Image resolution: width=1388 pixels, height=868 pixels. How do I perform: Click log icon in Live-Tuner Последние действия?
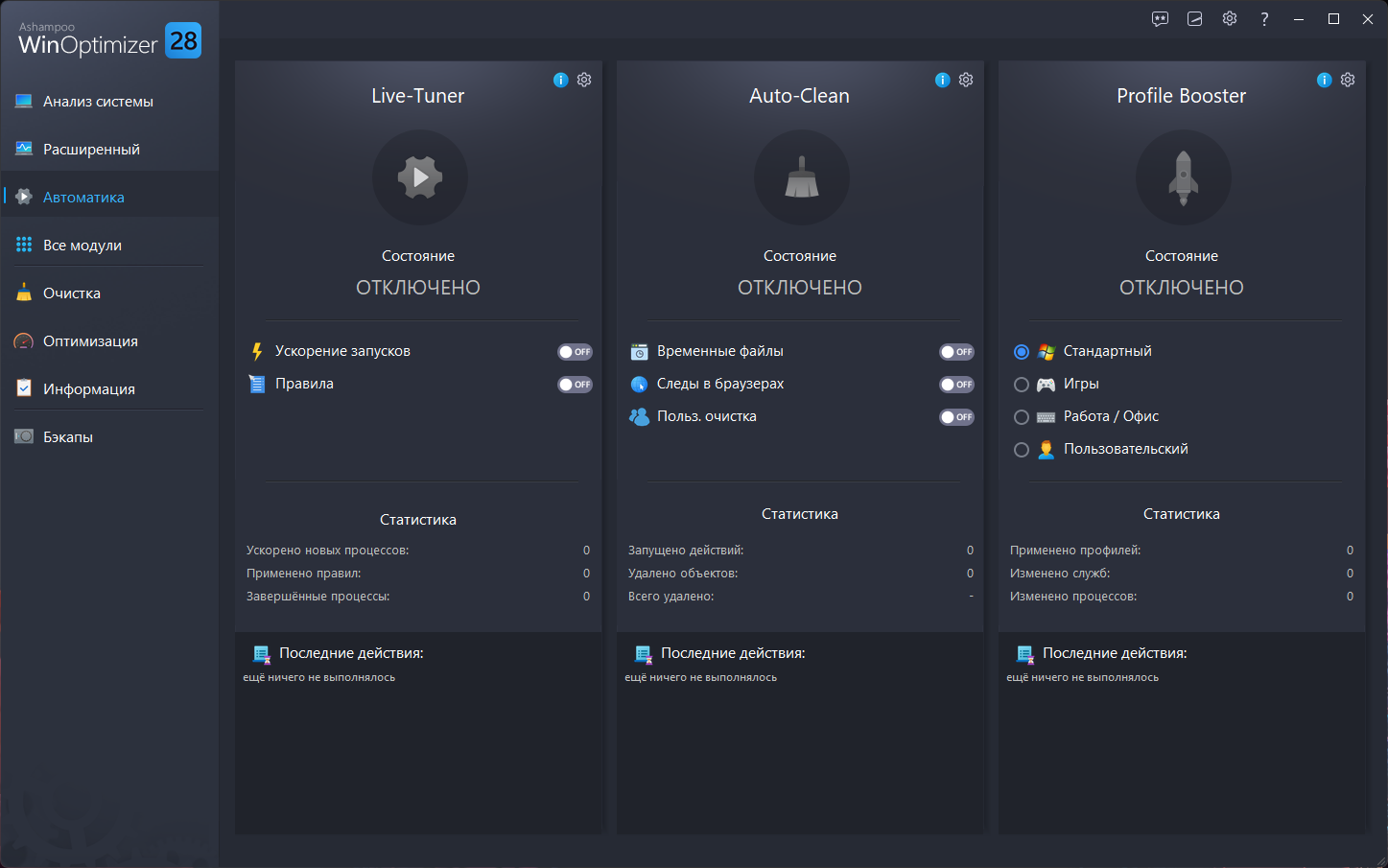[x=262, y=654]
